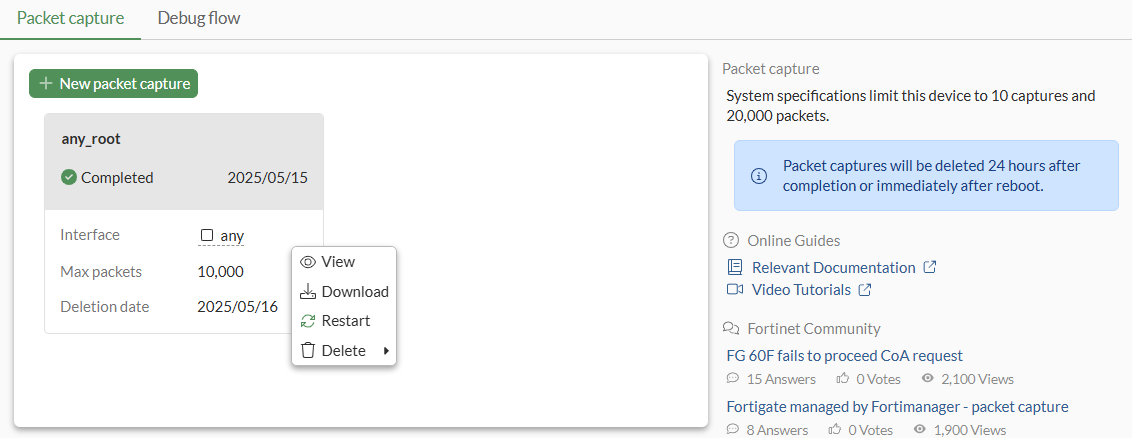Choose Restart in the context menu

coord(346,321)
